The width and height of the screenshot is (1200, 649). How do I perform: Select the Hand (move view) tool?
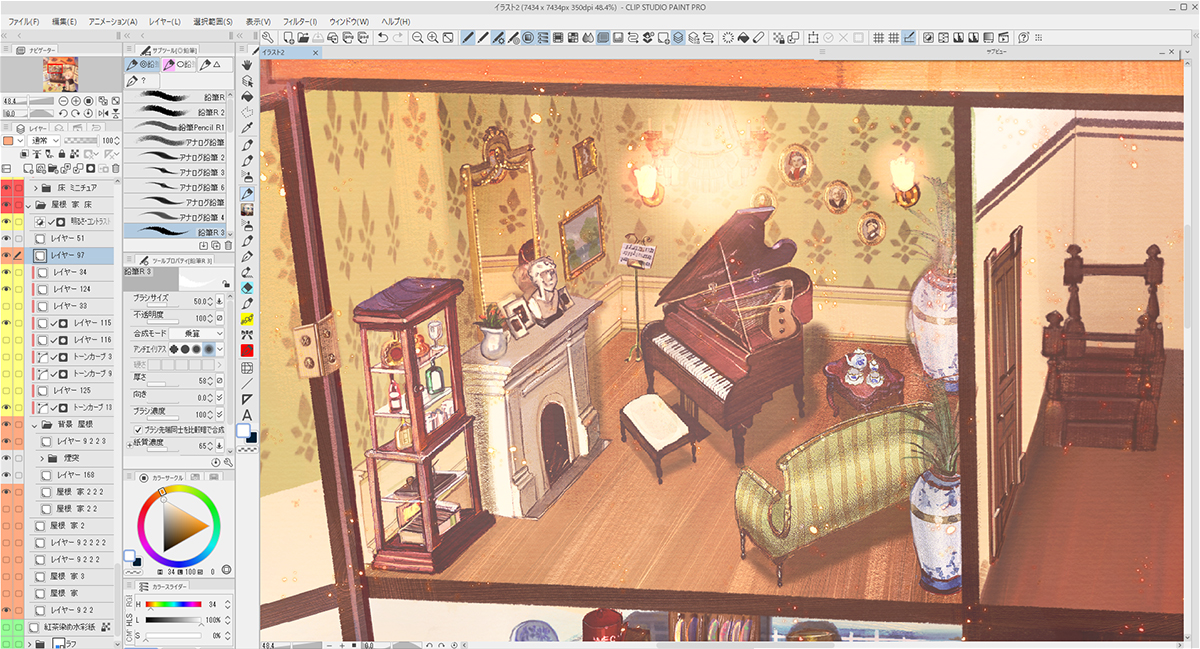click(x=247, y=65)
